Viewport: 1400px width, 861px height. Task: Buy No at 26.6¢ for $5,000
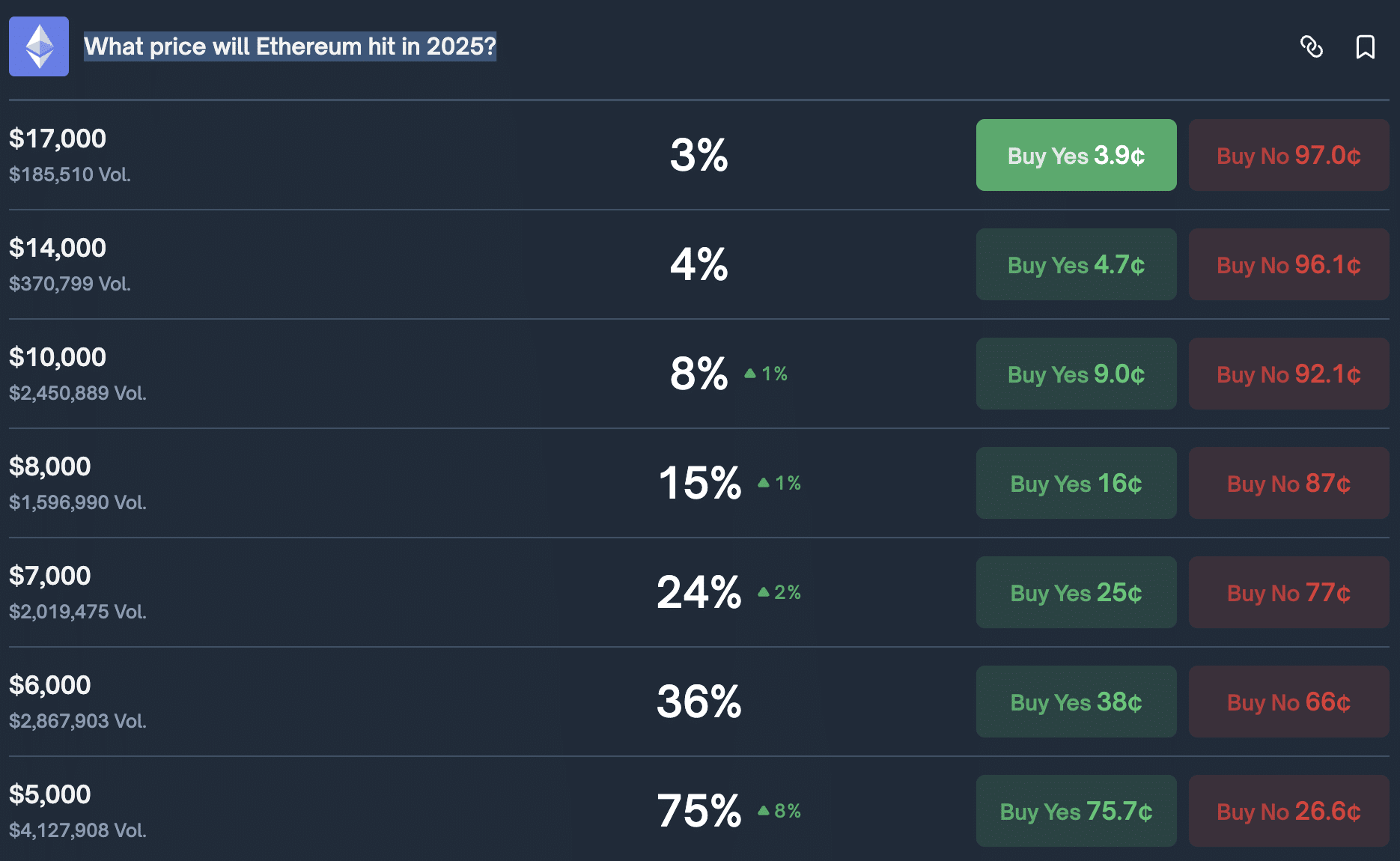pos(1288,811)
